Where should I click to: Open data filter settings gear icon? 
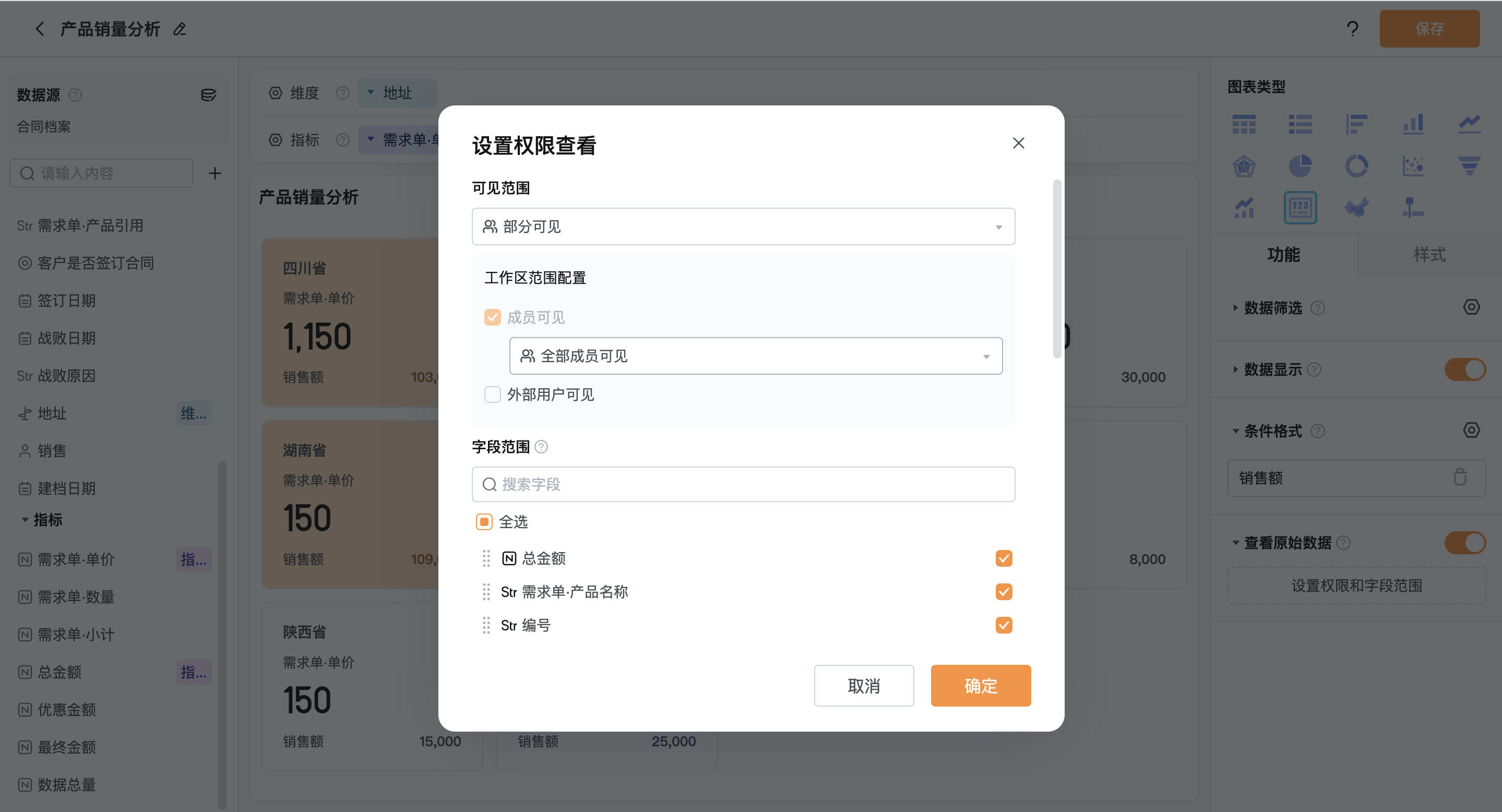pyautogui.click(x=1471, y=307)
